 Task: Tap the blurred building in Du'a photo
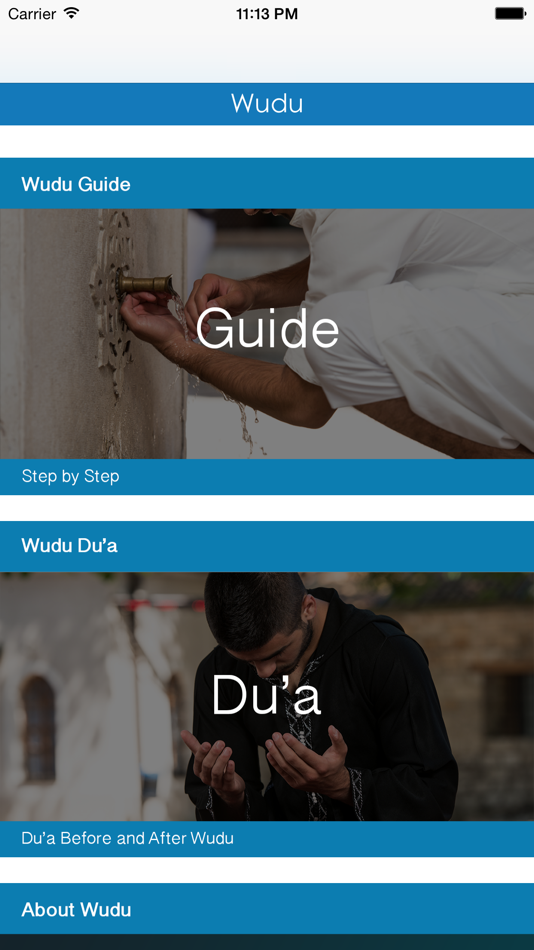(91, 697)
